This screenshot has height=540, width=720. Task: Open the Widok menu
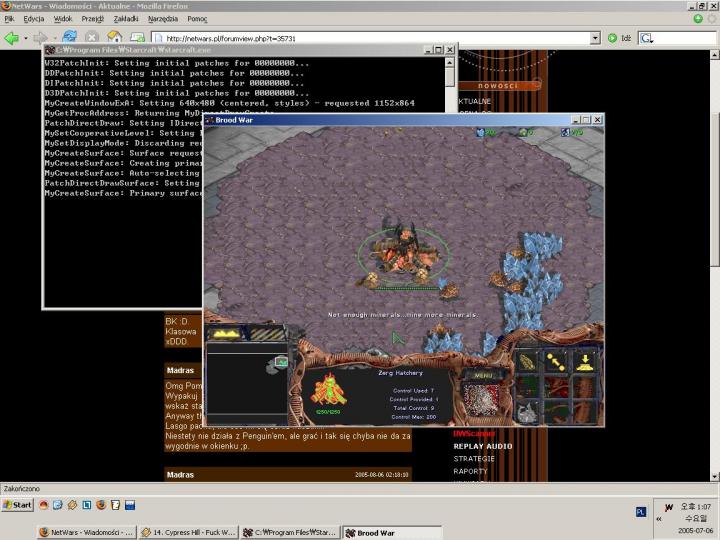pos(63,19)
